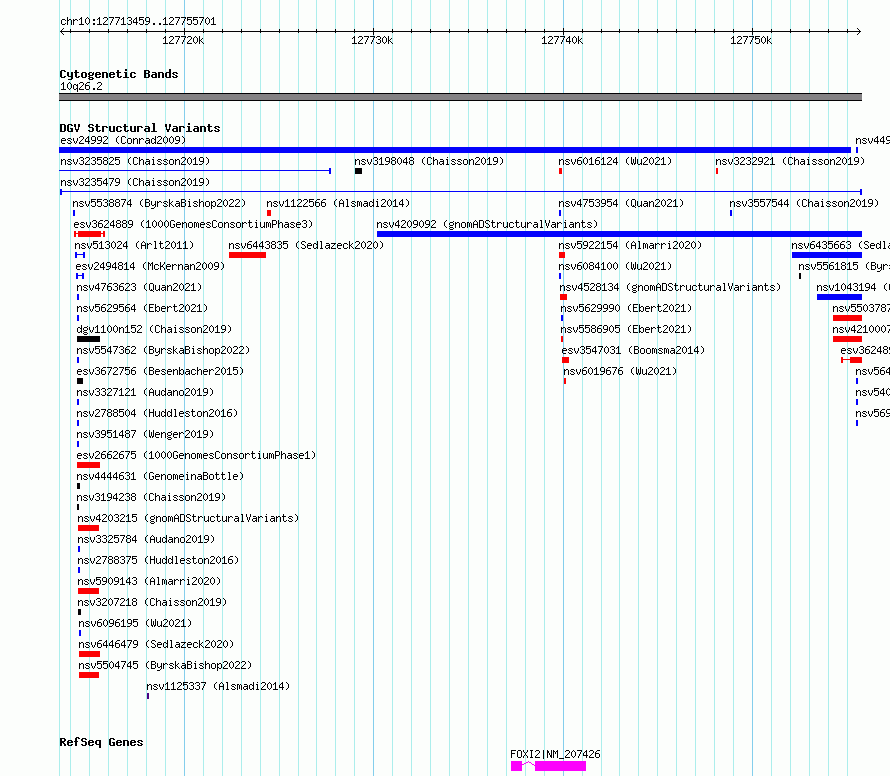The width and height of the screenshot is (890, 776).
Task: Click the RefSeq Genes track title
Action: (x=101, y=743)
